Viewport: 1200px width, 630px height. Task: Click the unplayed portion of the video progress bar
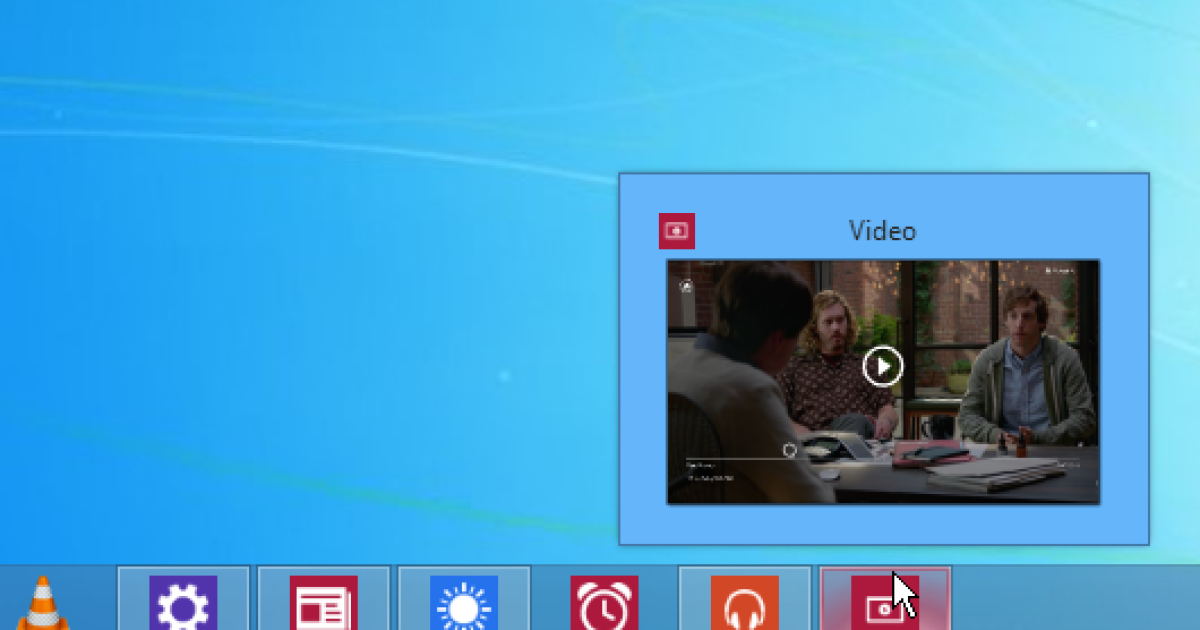pos(950,458)
